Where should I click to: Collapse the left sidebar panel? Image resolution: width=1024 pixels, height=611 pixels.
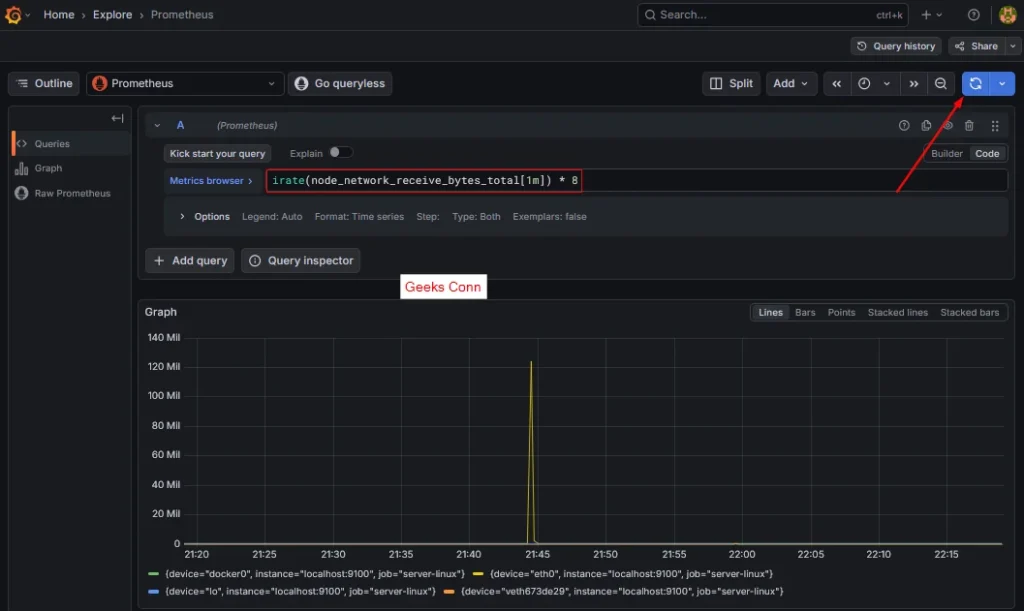tap(117, 117)
